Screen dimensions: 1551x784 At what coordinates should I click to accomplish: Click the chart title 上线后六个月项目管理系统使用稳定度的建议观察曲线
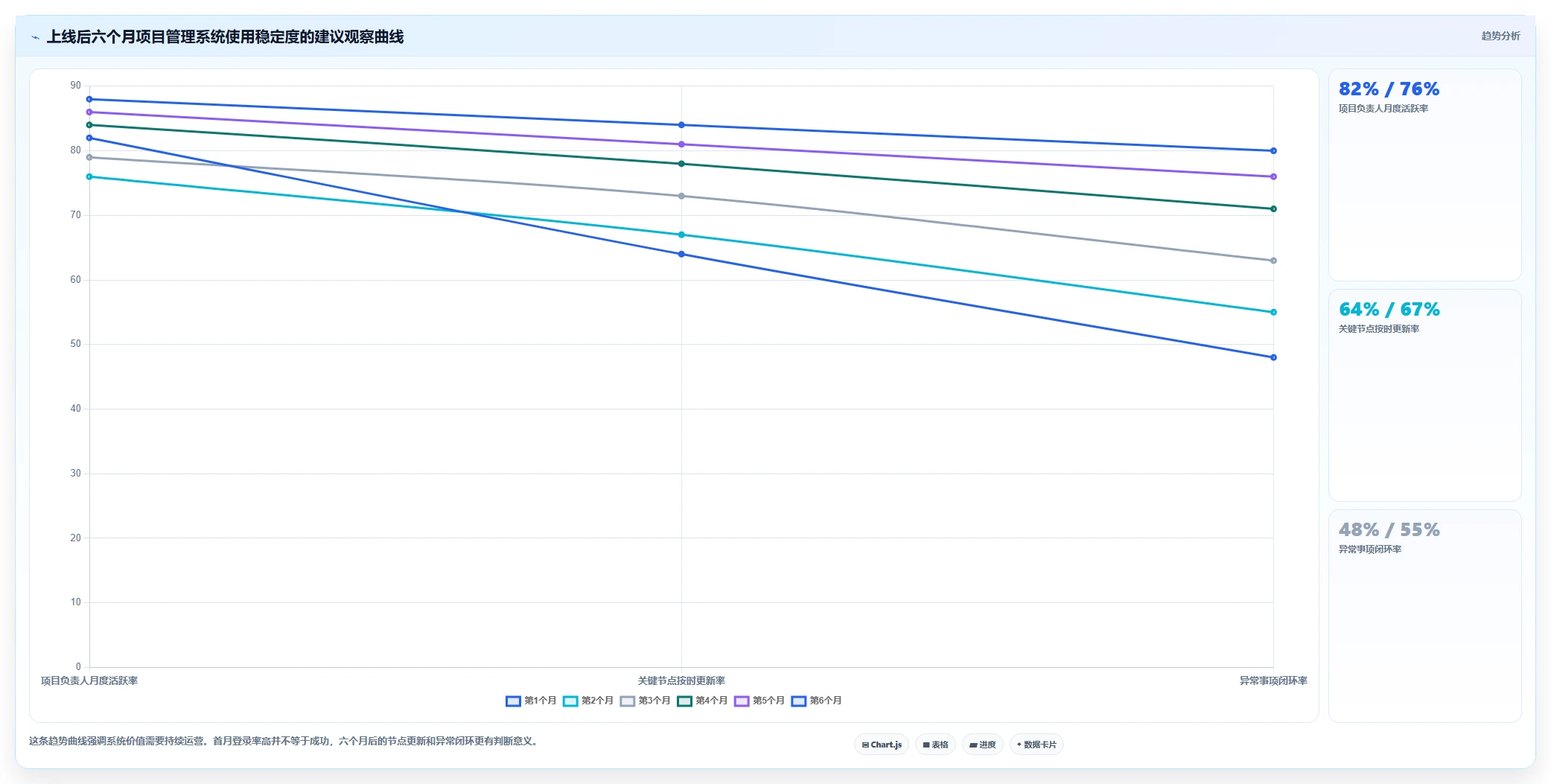point(225,37)
